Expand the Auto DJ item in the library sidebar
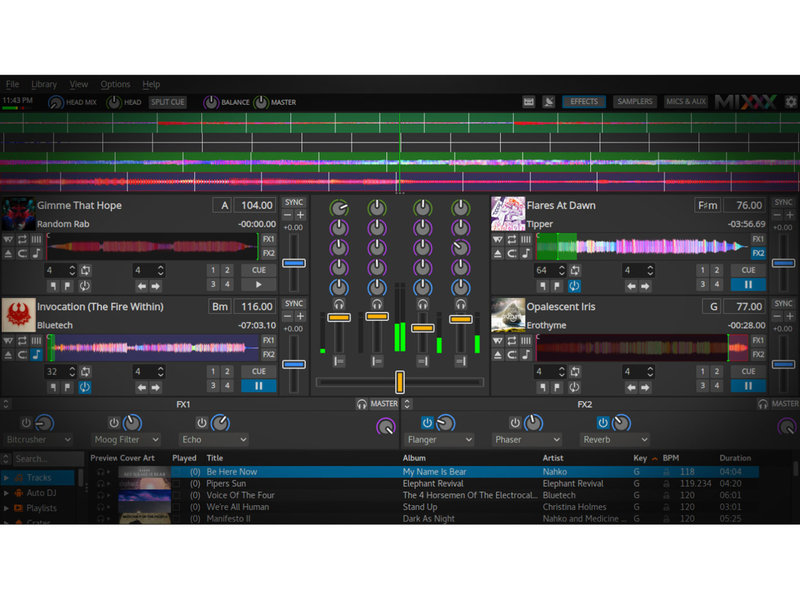The image size is (800, 600). tap(8, 493)
